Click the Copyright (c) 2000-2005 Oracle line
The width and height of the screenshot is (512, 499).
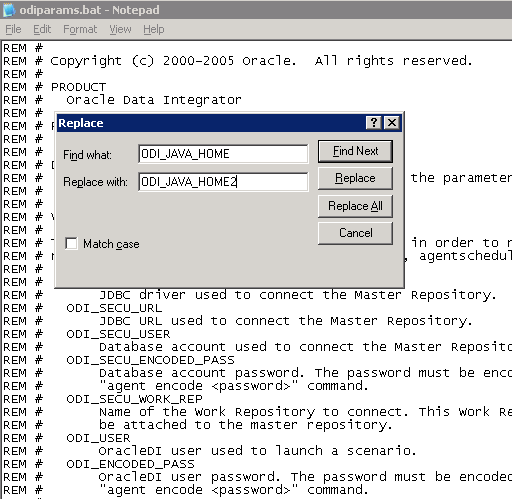[261, 61]
